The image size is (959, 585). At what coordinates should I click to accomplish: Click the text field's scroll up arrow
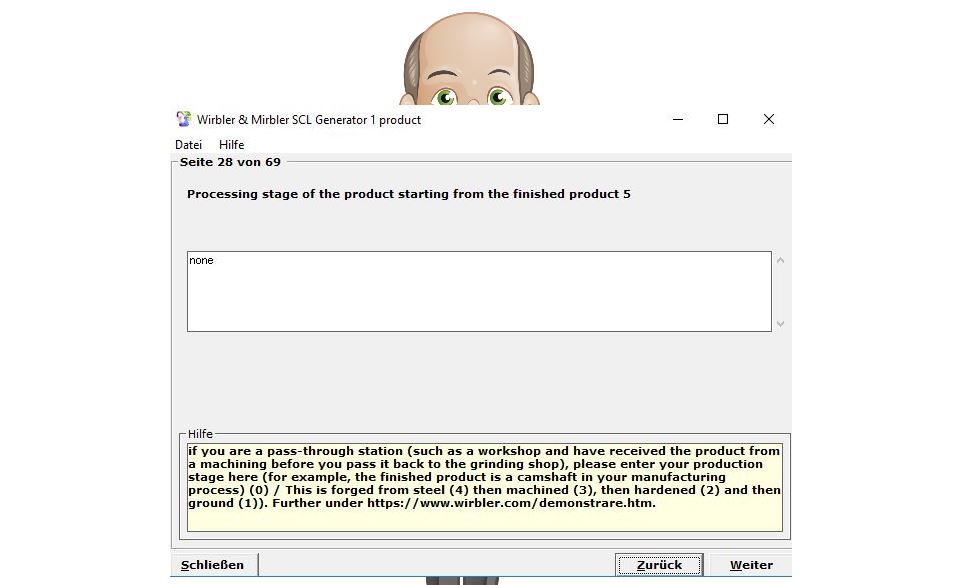[x=780, y=261]
